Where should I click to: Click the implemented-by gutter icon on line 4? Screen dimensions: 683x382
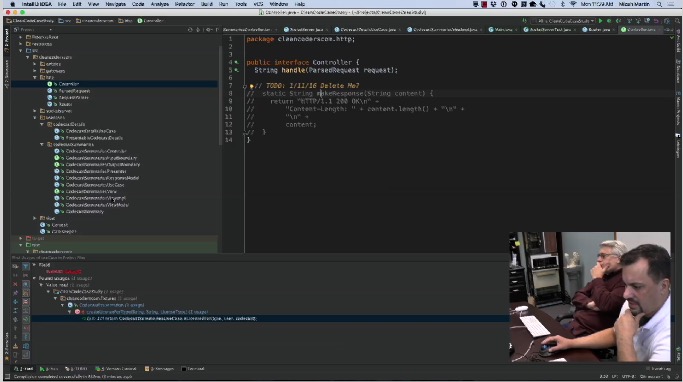(237, 62)
